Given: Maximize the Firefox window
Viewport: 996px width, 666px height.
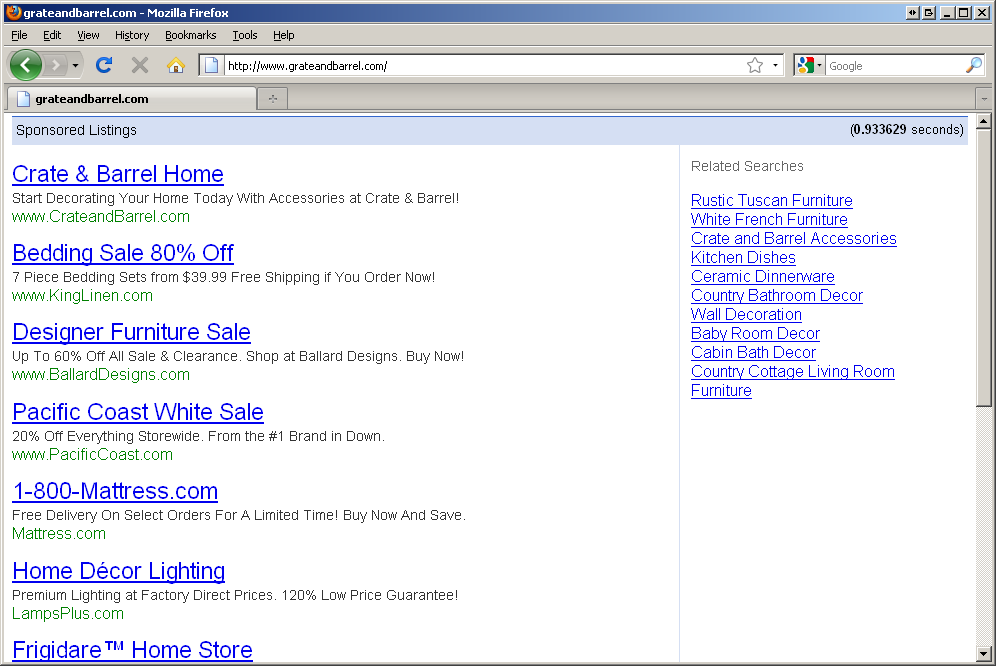Looking at the screenshot, I should click(964, 13).
